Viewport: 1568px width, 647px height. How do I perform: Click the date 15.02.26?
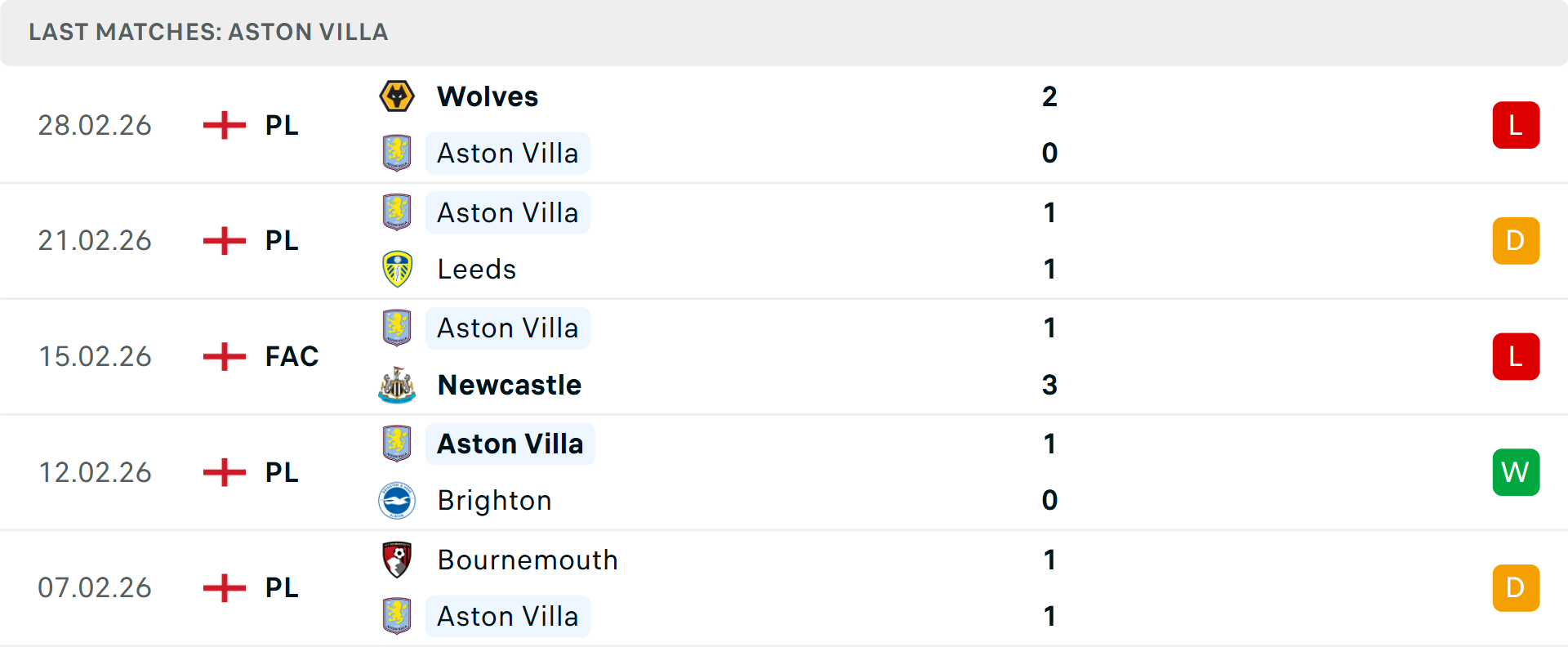95,356
